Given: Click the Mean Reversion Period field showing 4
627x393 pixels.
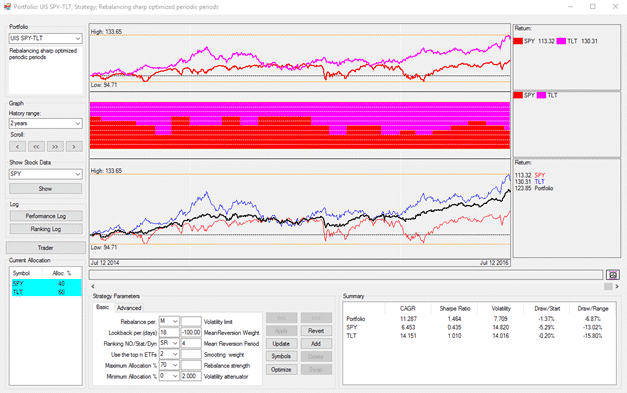Looking at the screenshot, I should click(191, 343).
